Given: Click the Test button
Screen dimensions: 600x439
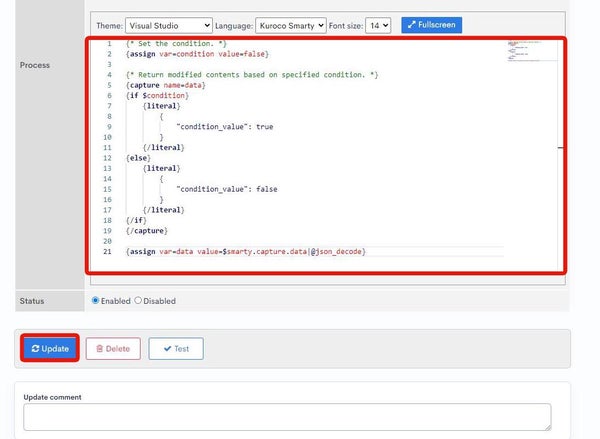Looking at the screenshot, I should pyautogui.click(x=176, y=348).
